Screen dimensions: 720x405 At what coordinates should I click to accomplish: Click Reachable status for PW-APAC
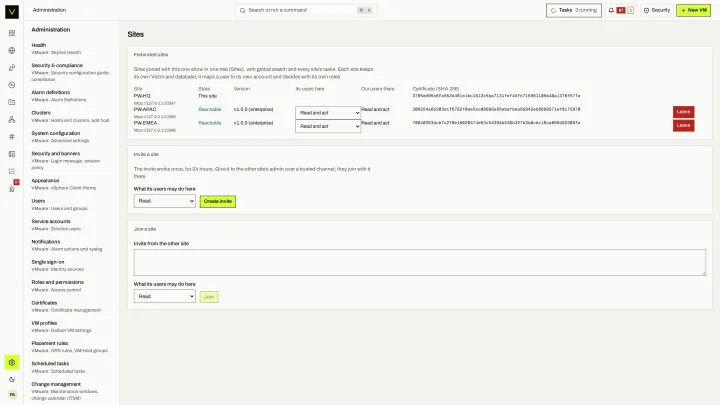click(209, 109)
